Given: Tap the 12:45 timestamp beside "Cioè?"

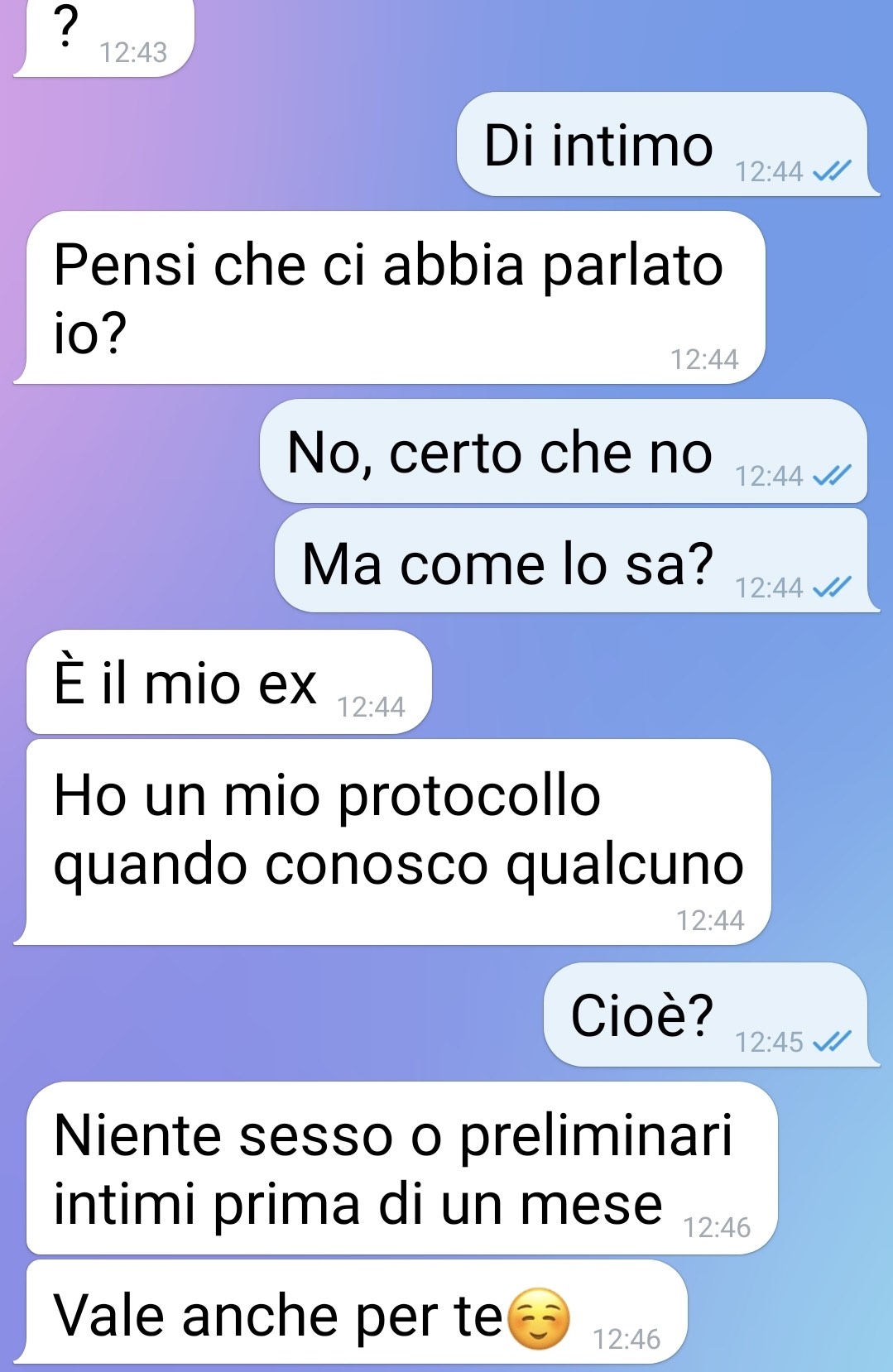Looking at the screenshot, I should point(769,1042).
